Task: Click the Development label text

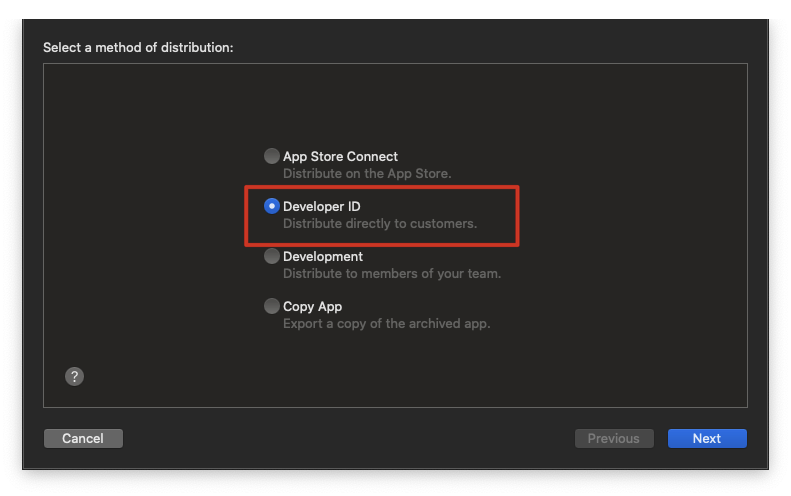Action: tap(322, 256)
